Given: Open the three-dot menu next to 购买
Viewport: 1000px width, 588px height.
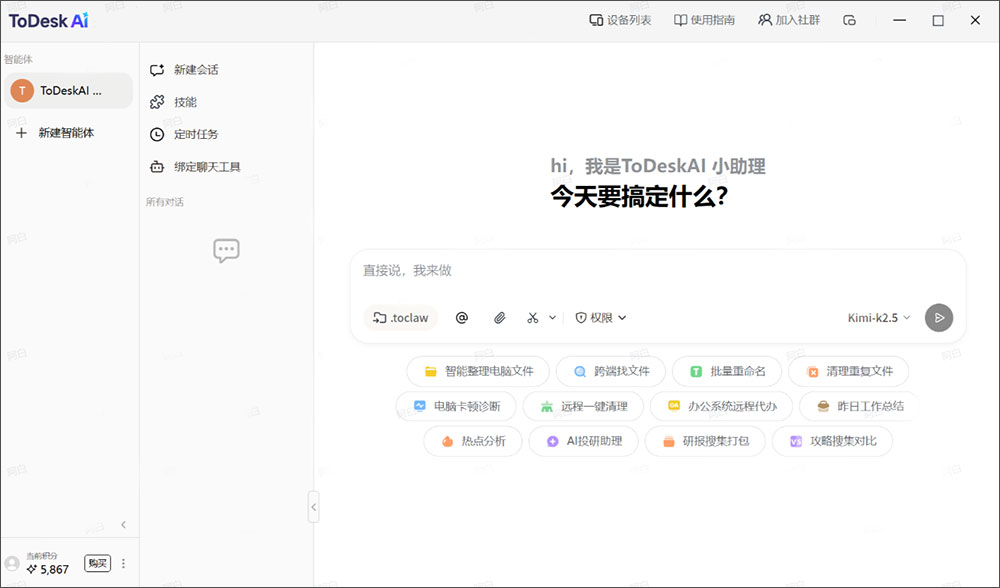Looking at the screenshot, I should click(x=123, y=564).
